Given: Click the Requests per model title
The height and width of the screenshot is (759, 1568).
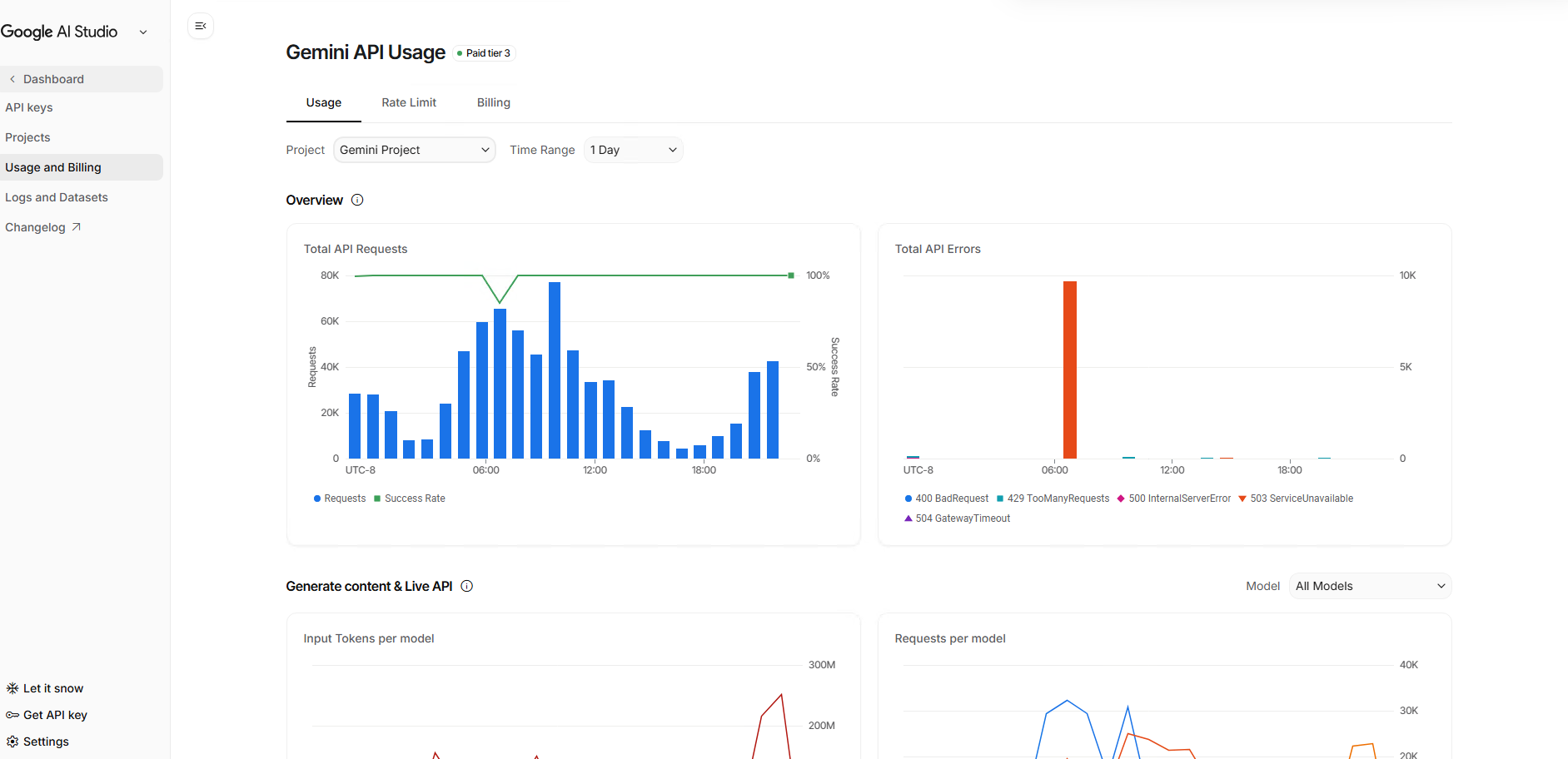Looking at the screenshot, I should [950, 638].
